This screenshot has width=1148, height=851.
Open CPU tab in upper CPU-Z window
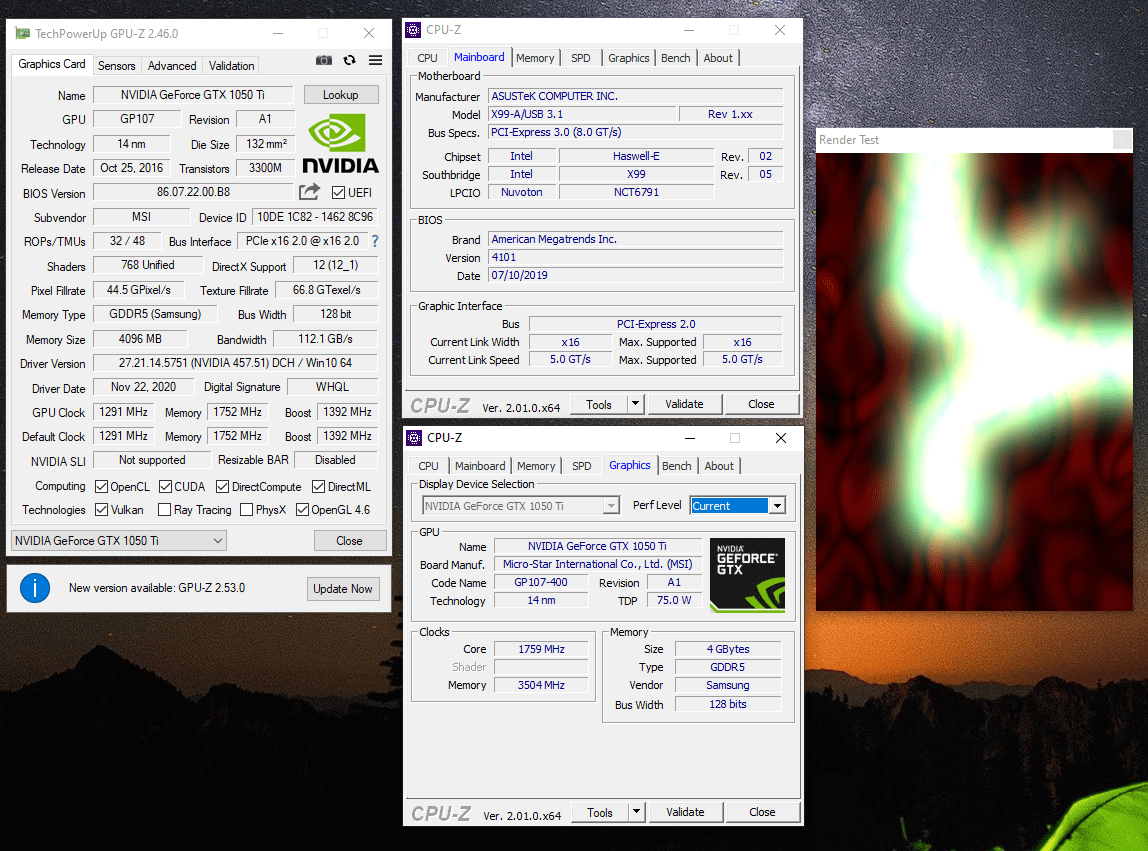(x=428, y=58)
